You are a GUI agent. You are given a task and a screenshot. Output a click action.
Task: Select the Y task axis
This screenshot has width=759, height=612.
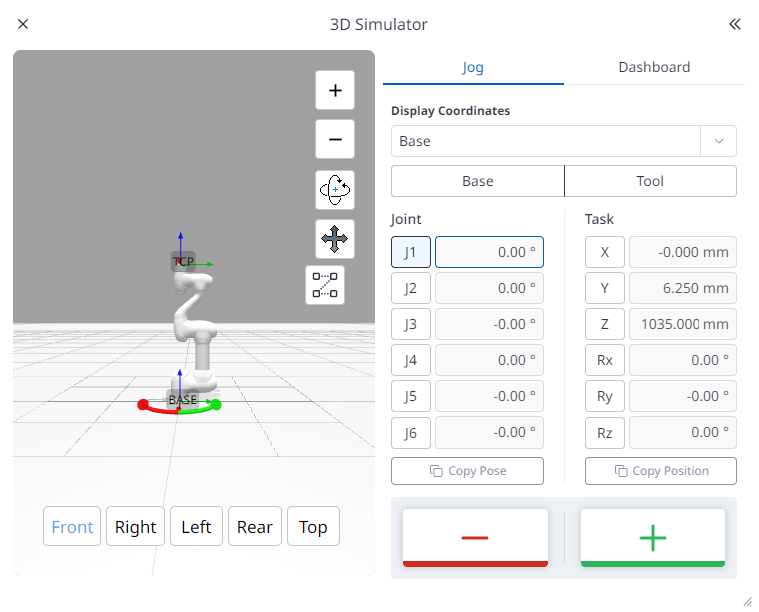(605, 288)
